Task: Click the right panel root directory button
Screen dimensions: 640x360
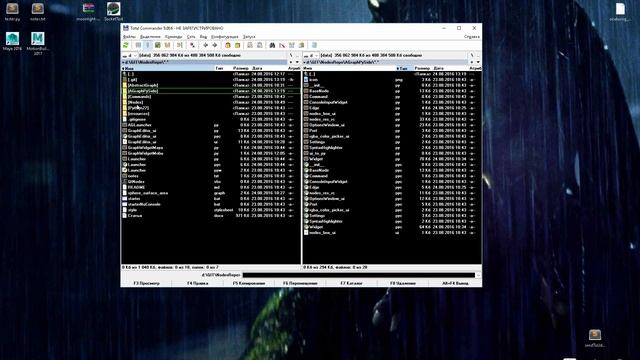Action: (472, 55)
